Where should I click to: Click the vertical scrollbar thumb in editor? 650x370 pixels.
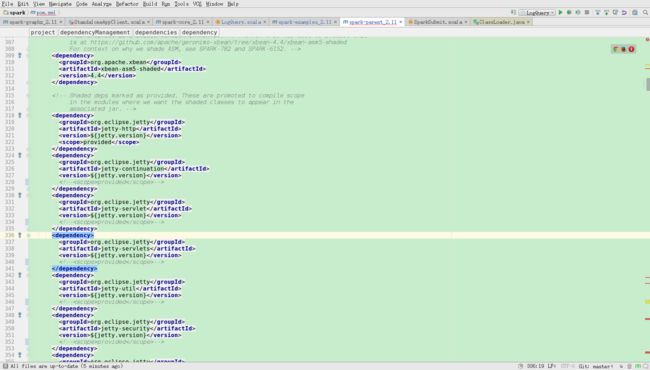click(648, 85)
